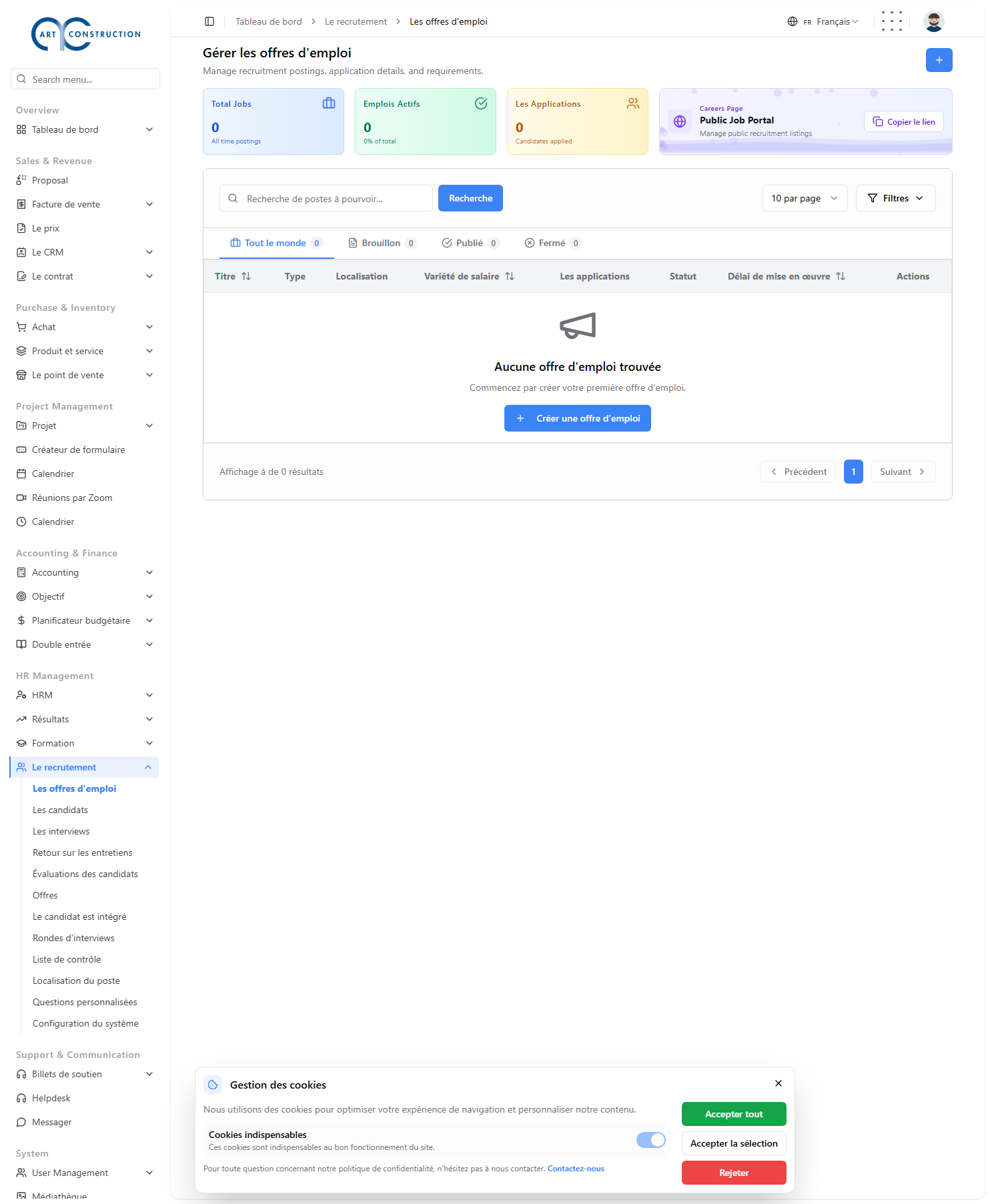Open the Français language dropdown
This screenshot has height=1204, width=990.
click(x=823, y=21)
